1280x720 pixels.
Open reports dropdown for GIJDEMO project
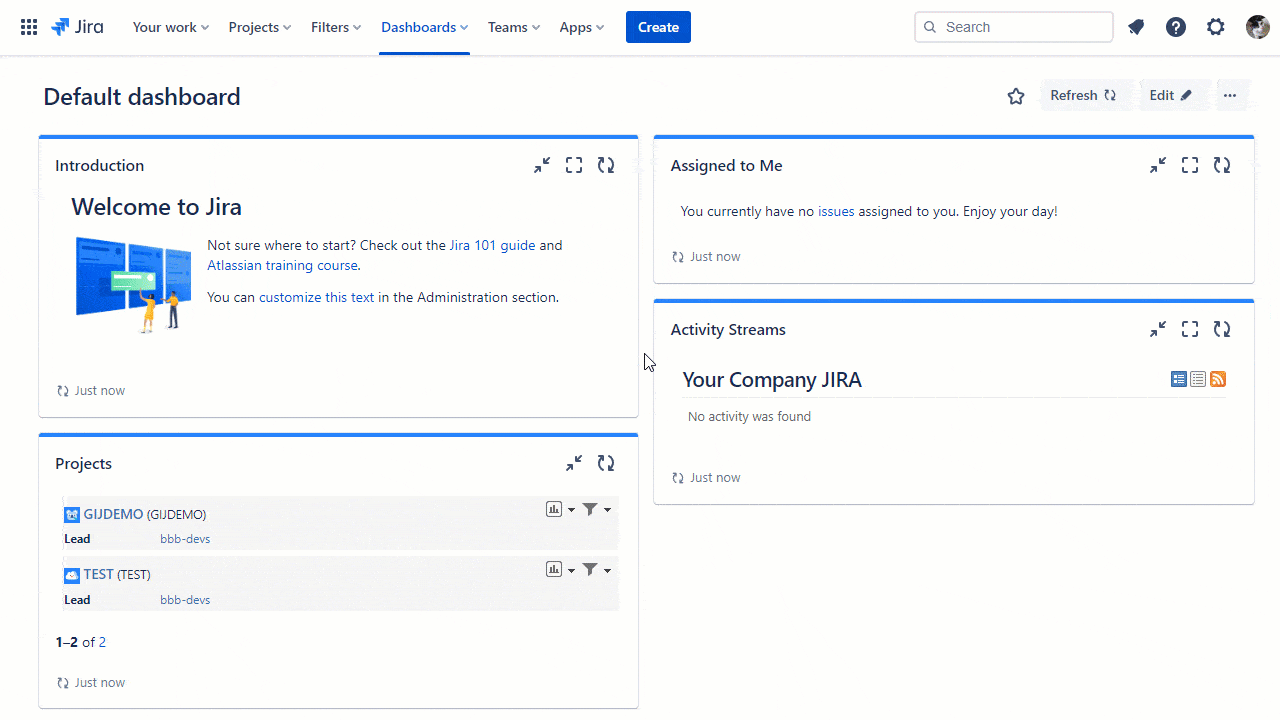coord(561,509)
